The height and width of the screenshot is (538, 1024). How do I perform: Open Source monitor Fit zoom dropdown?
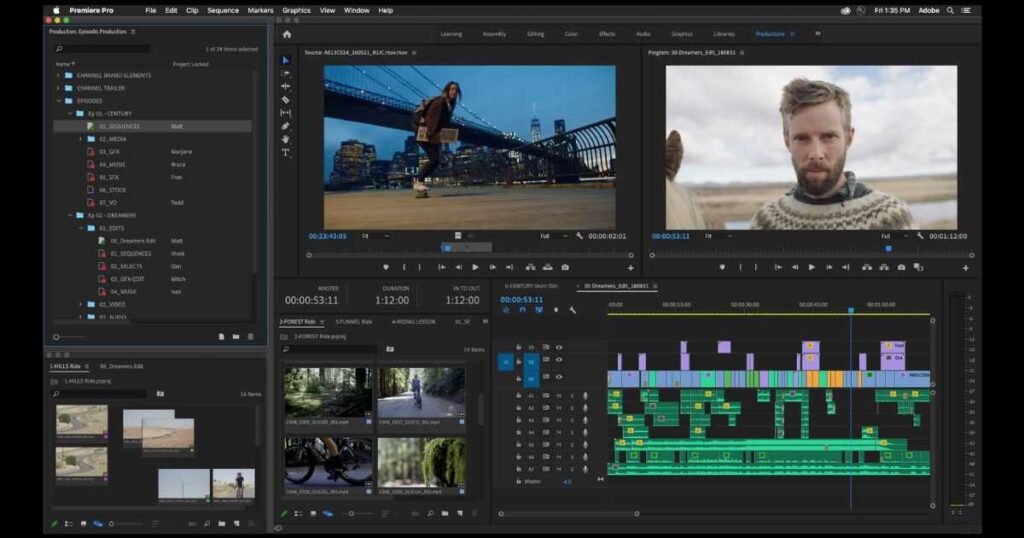click(x=376, y=236)
